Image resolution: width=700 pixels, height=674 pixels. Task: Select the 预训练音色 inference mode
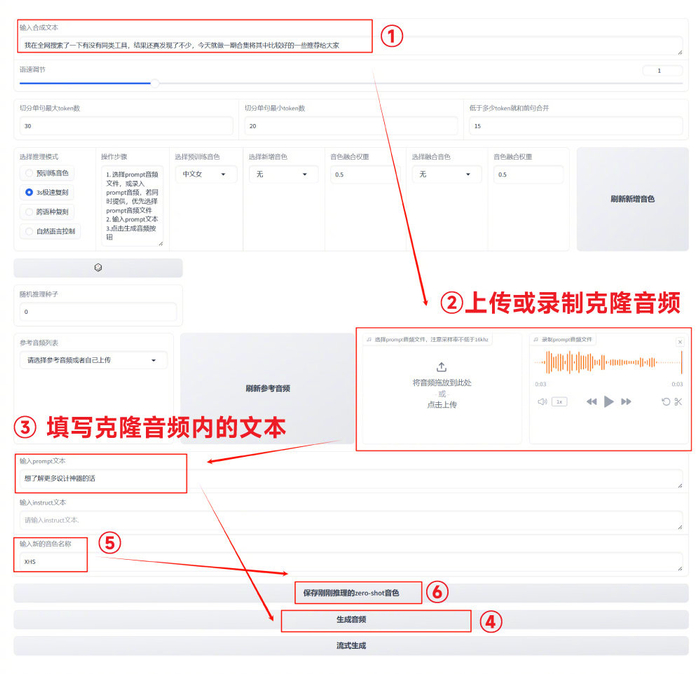click(47, 173)
